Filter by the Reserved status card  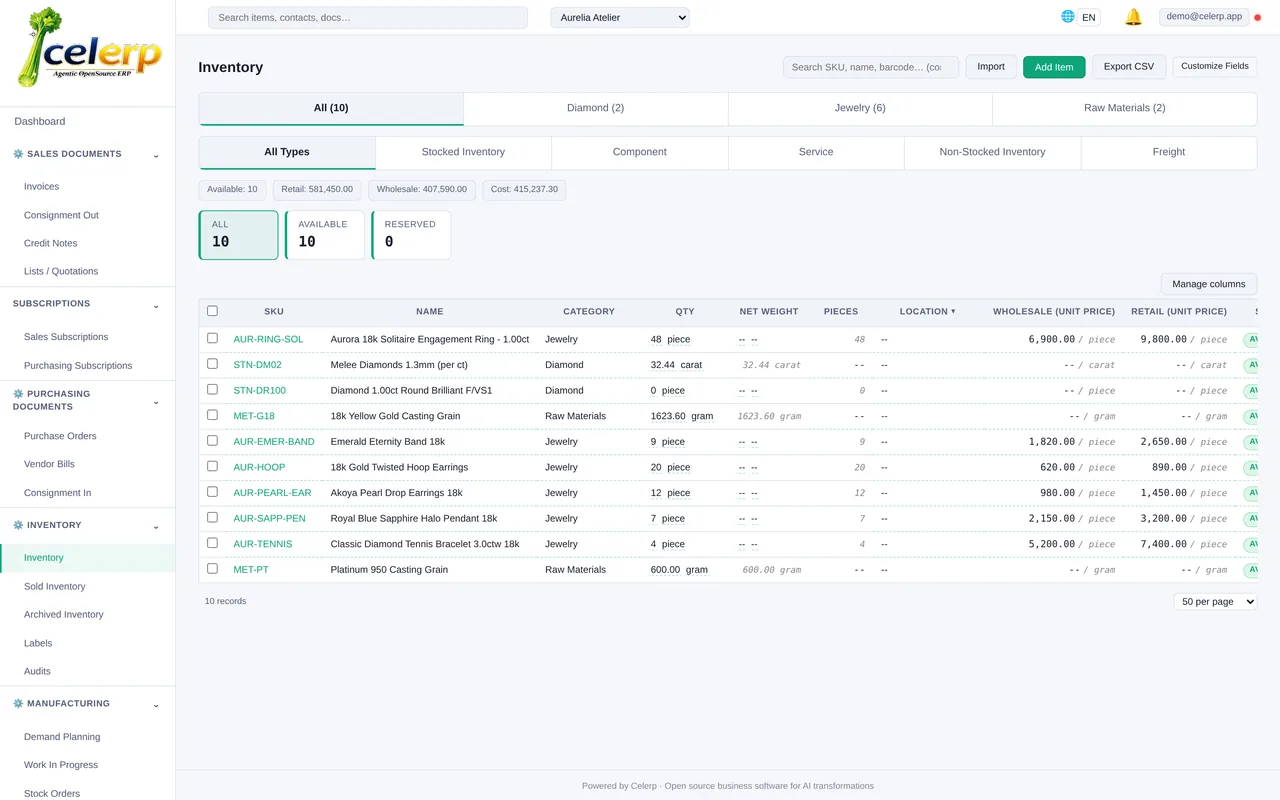[411, 235]
